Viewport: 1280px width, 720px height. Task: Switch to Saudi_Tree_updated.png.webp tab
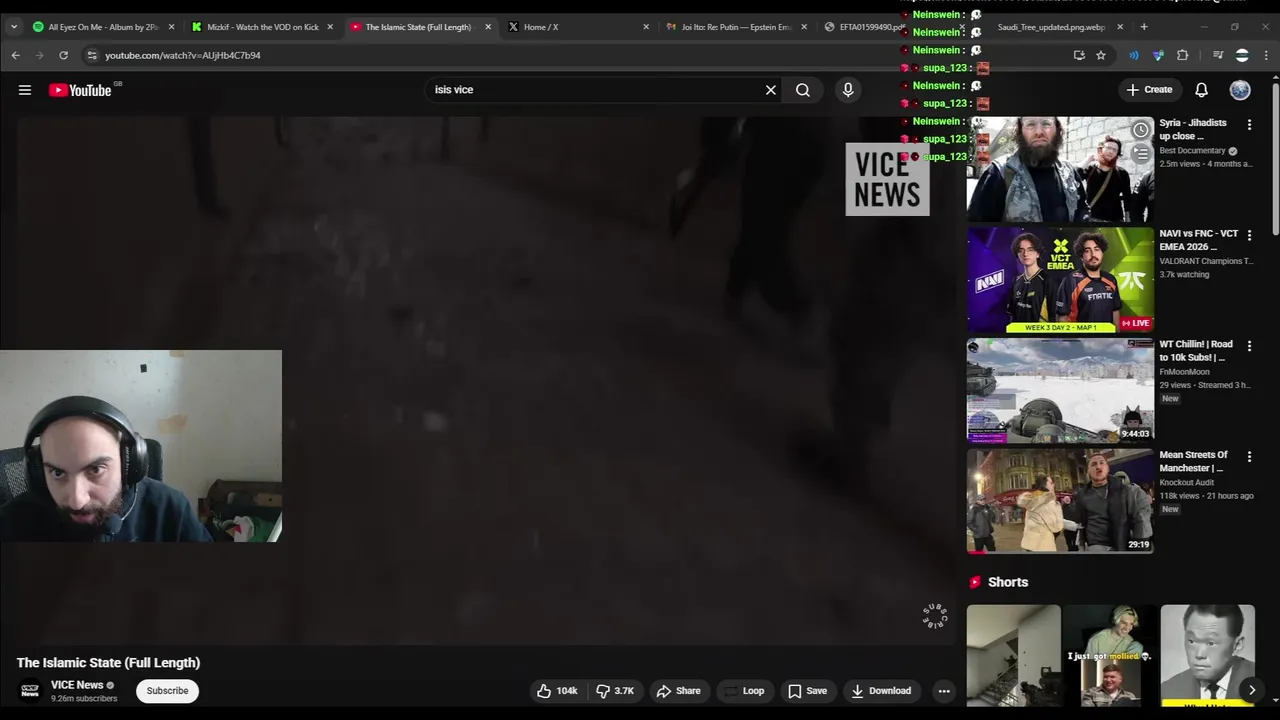click(x=1050, y=27)
